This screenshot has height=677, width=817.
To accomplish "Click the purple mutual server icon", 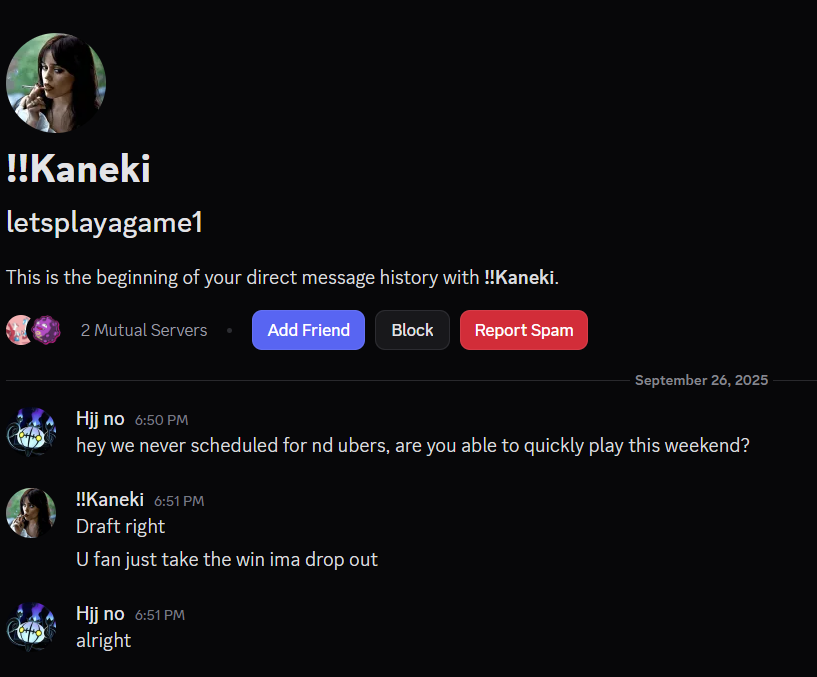I will (46, 330).
